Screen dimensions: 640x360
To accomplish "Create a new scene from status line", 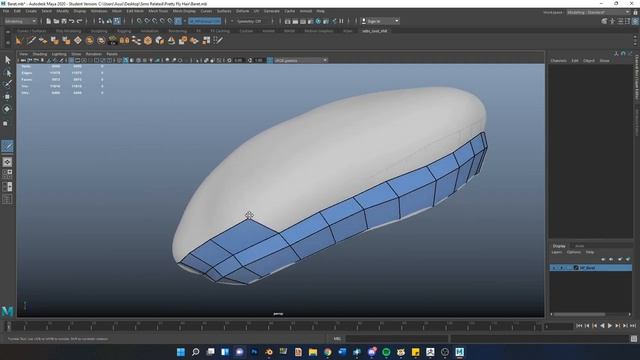I will coord(48,21).
